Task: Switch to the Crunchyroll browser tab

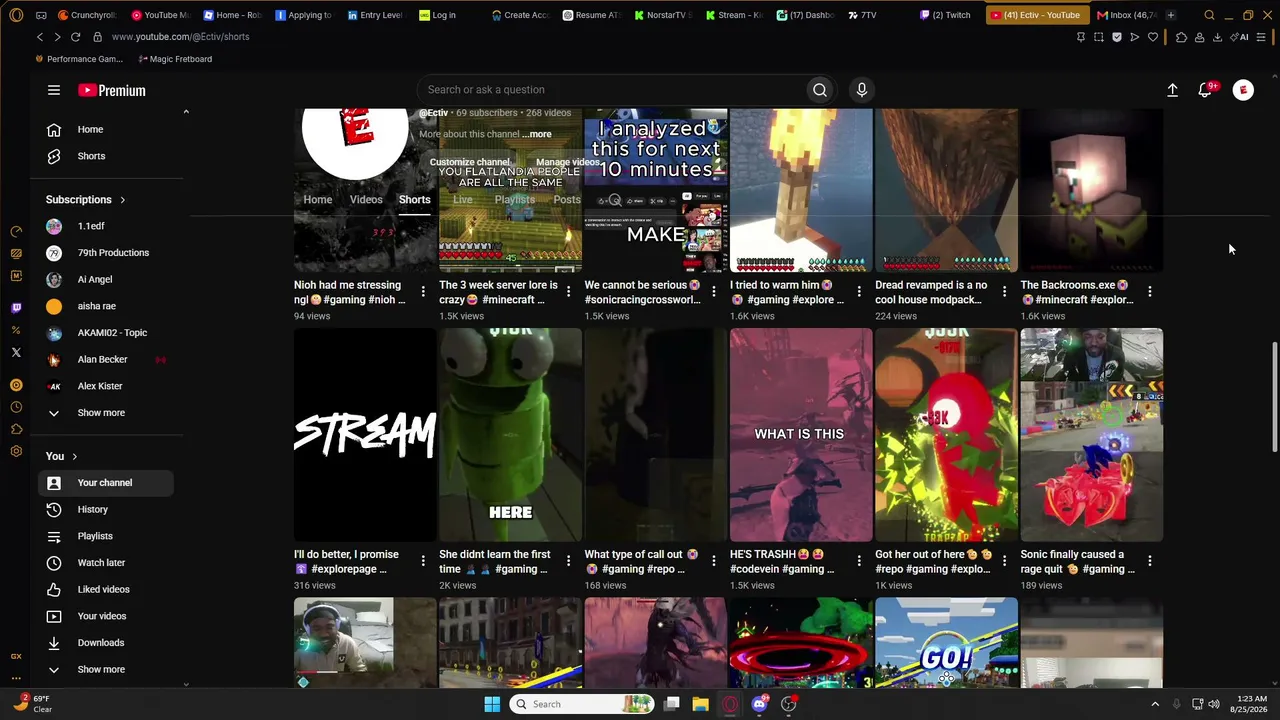Action: coord(88,15)
